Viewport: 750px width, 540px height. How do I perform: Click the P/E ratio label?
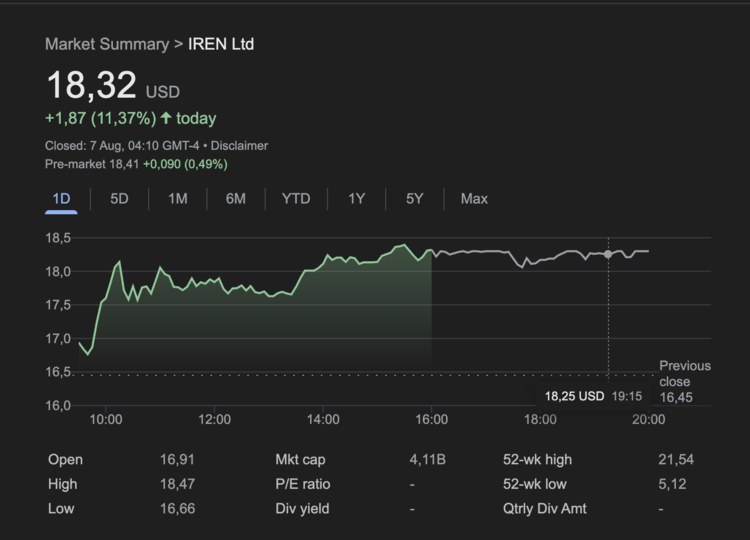click(x=303, y=484)
